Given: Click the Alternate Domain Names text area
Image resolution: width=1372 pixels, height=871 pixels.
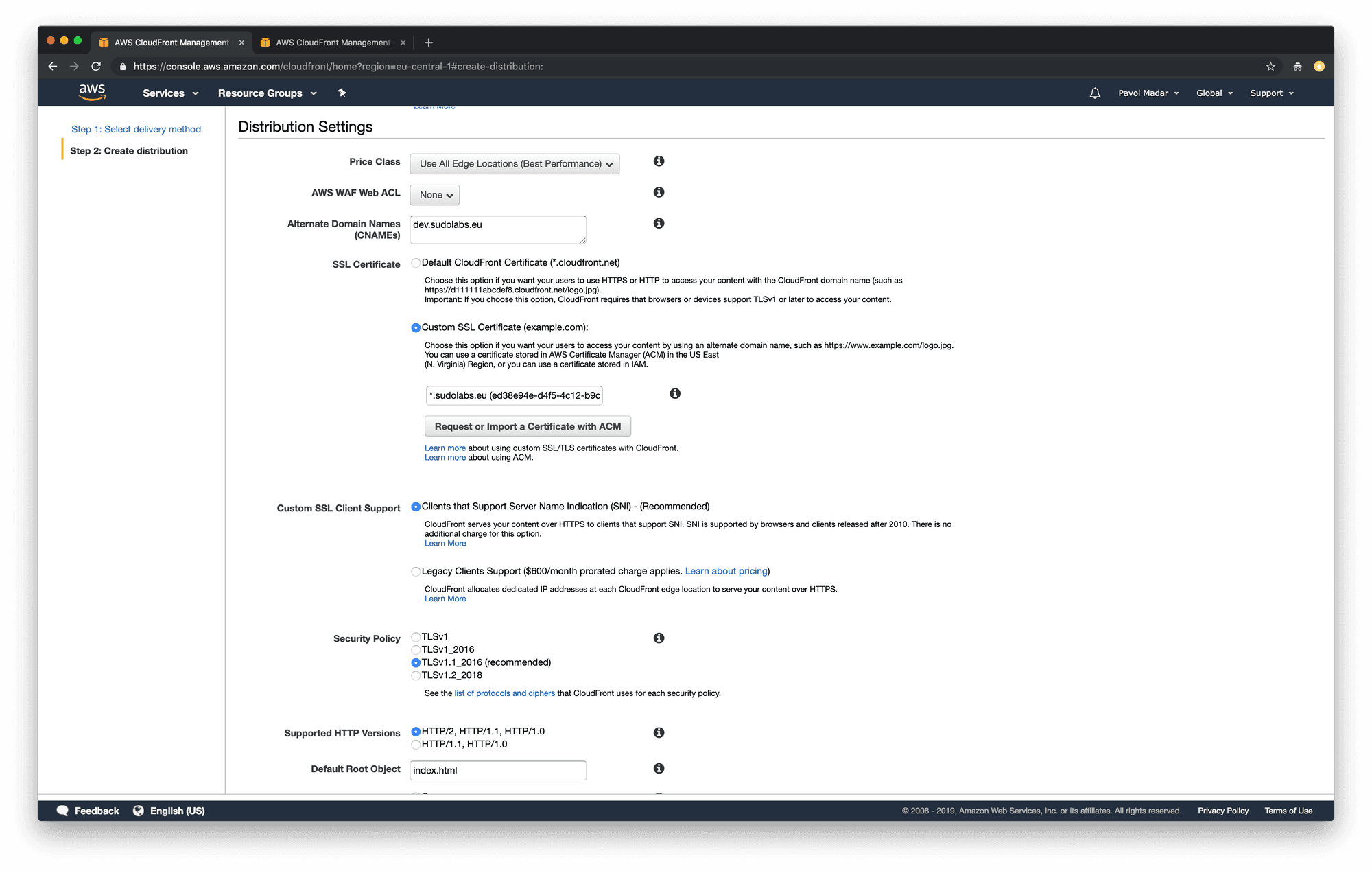Looking at the screenshot, I should (x=498, y=229).
